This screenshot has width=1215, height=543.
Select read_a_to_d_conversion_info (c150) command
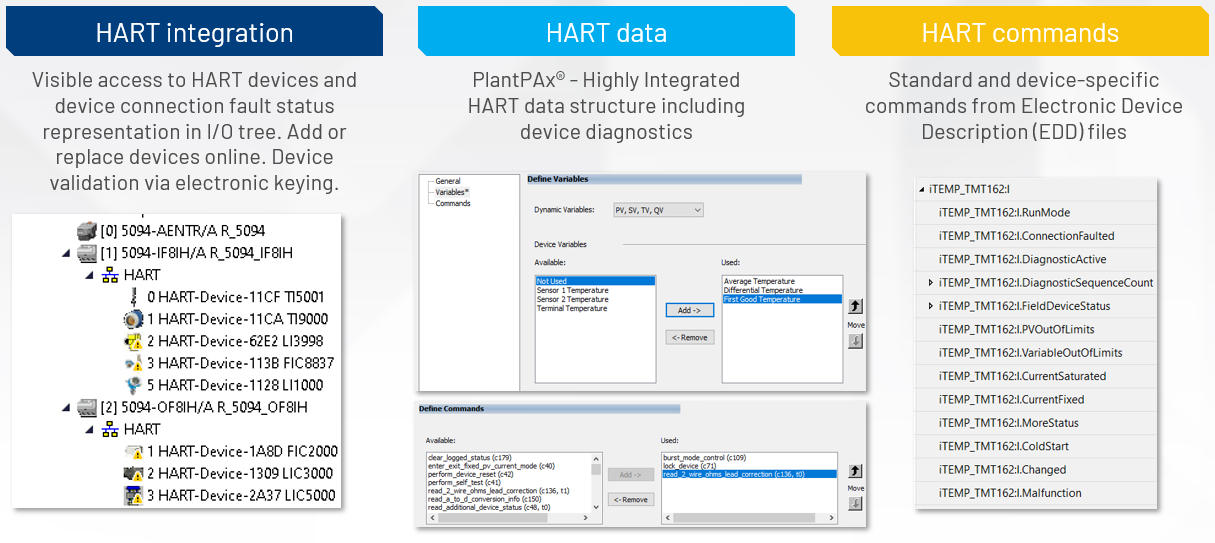484,499
